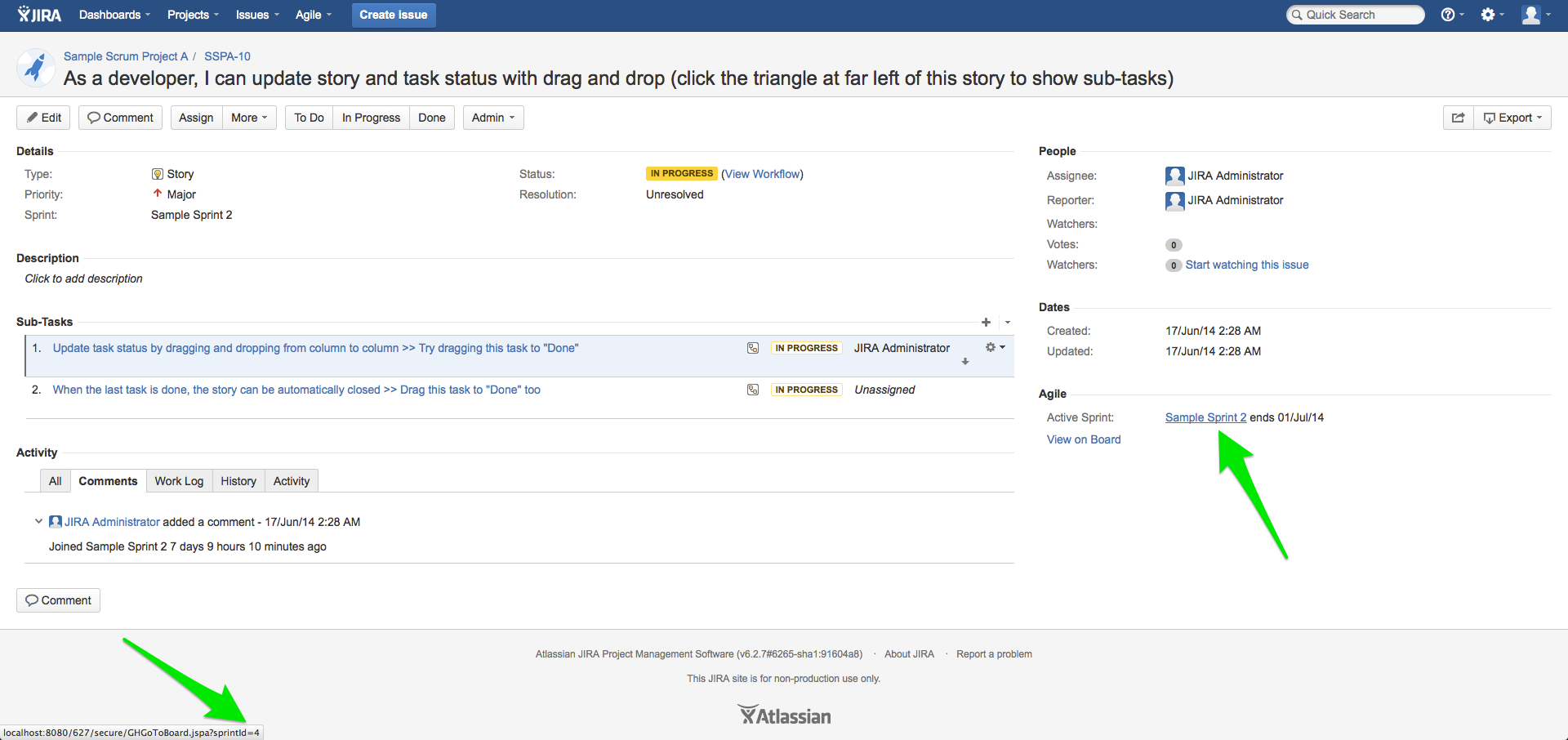Click the bottom Comment button
The image size is (1568, 740).
pyautogui.click(x=58, y=600)
